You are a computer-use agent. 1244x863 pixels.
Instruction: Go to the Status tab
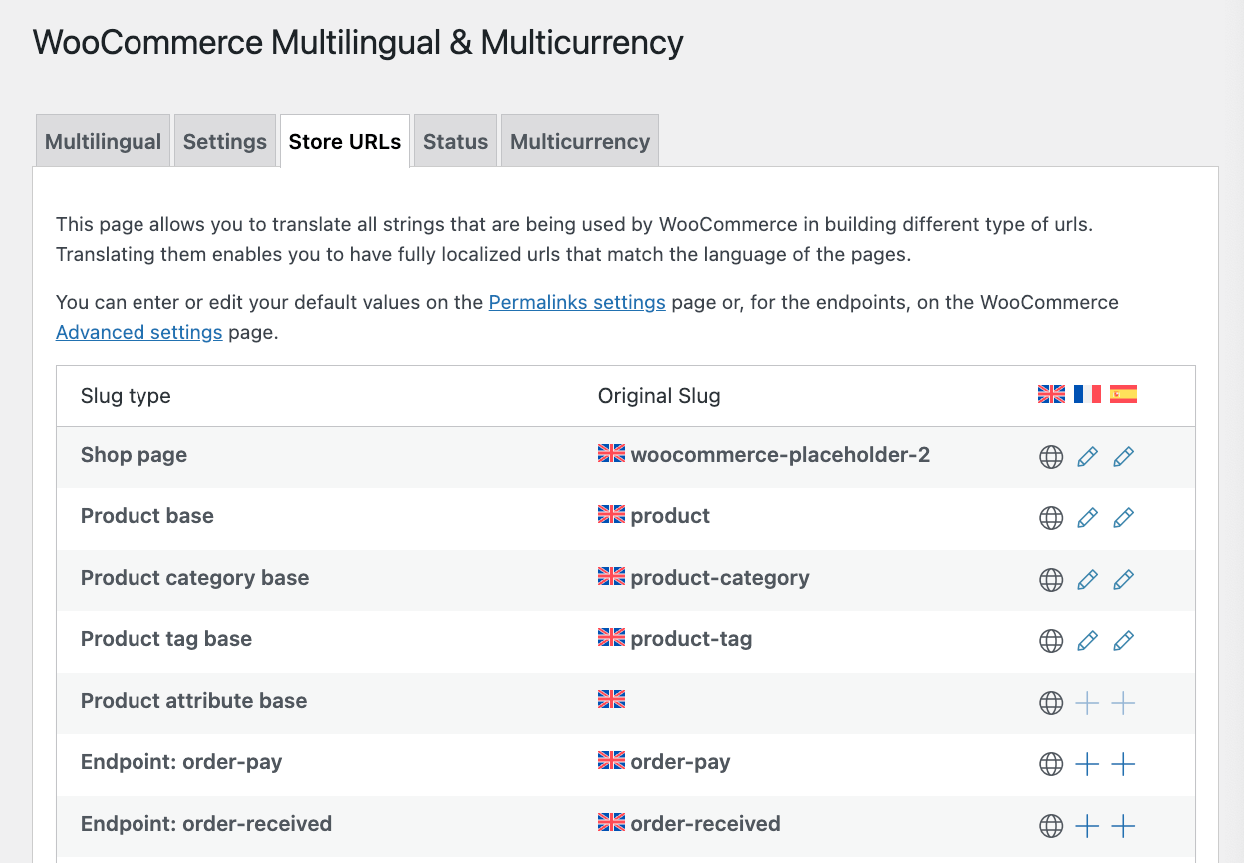click(x=455, y=141)
